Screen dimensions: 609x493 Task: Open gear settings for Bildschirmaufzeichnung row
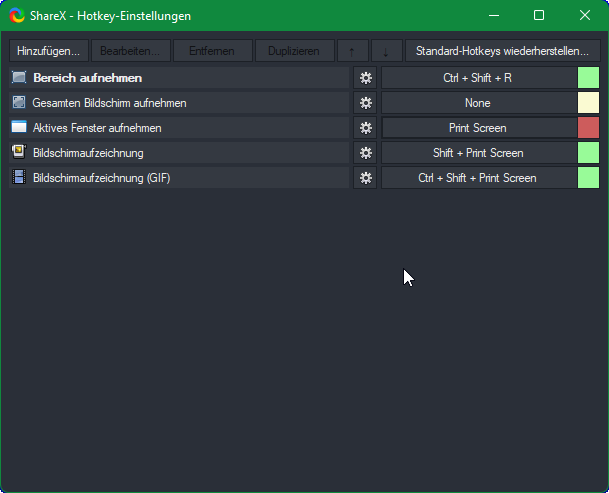tap(366, 153)
